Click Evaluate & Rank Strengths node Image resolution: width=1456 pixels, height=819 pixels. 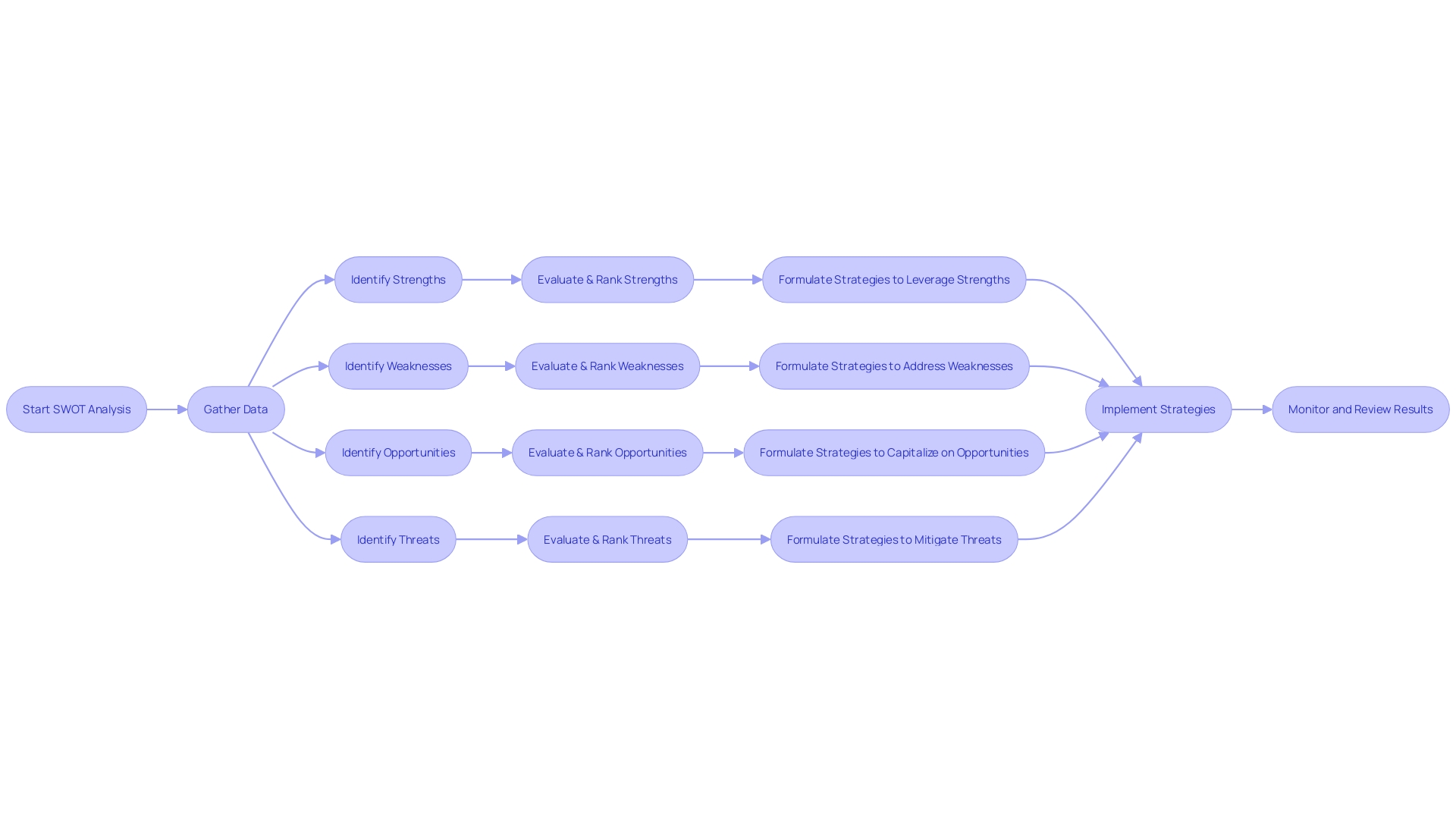pyautogui.click(x=607, y=279)
